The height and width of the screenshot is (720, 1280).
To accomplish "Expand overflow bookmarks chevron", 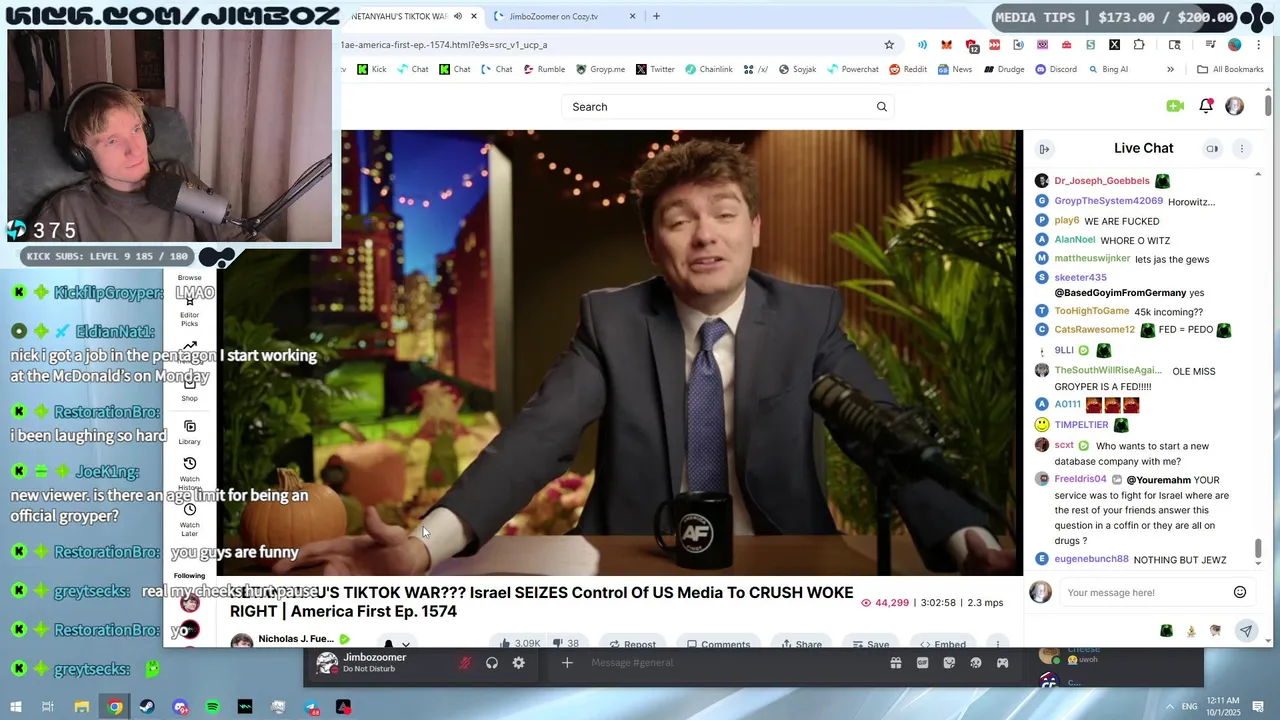I will click(1170, 69).
